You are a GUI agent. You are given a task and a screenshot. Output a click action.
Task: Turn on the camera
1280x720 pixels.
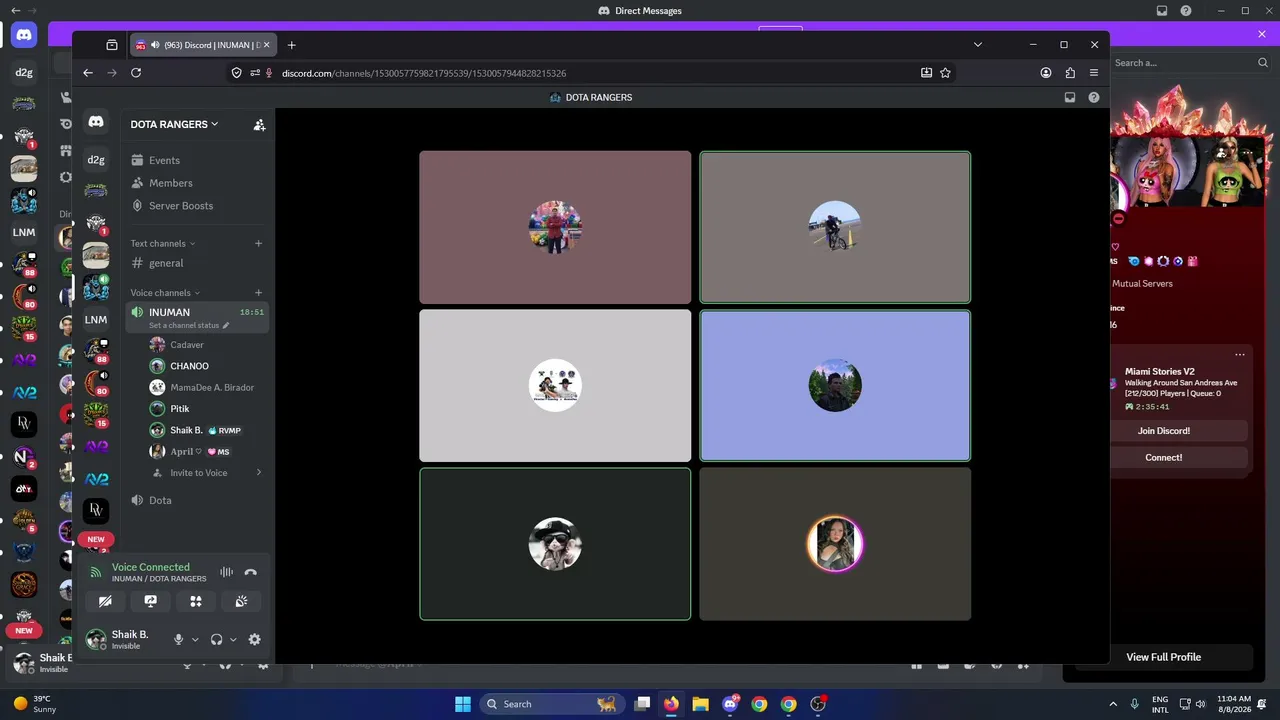(x=105, y=601)
